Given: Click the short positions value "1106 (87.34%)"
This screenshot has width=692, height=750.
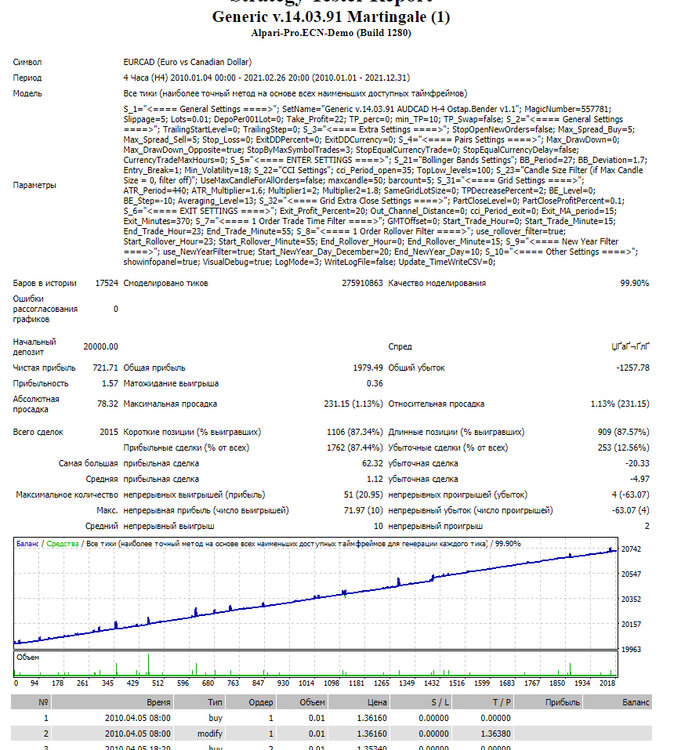Looking at the screenshot, I should (355, 432).
